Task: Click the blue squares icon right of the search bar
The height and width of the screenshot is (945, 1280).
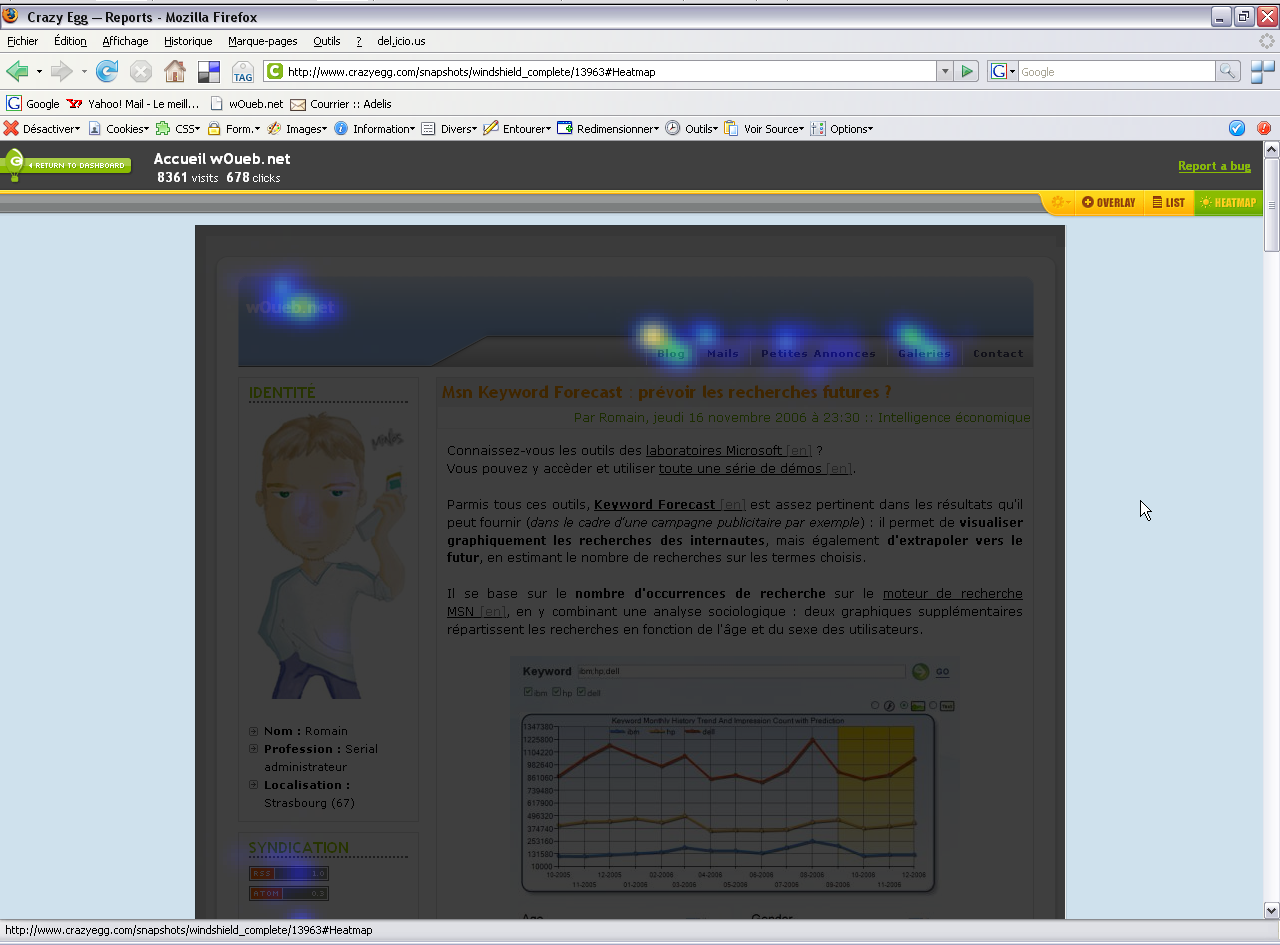Action: 1263,72
